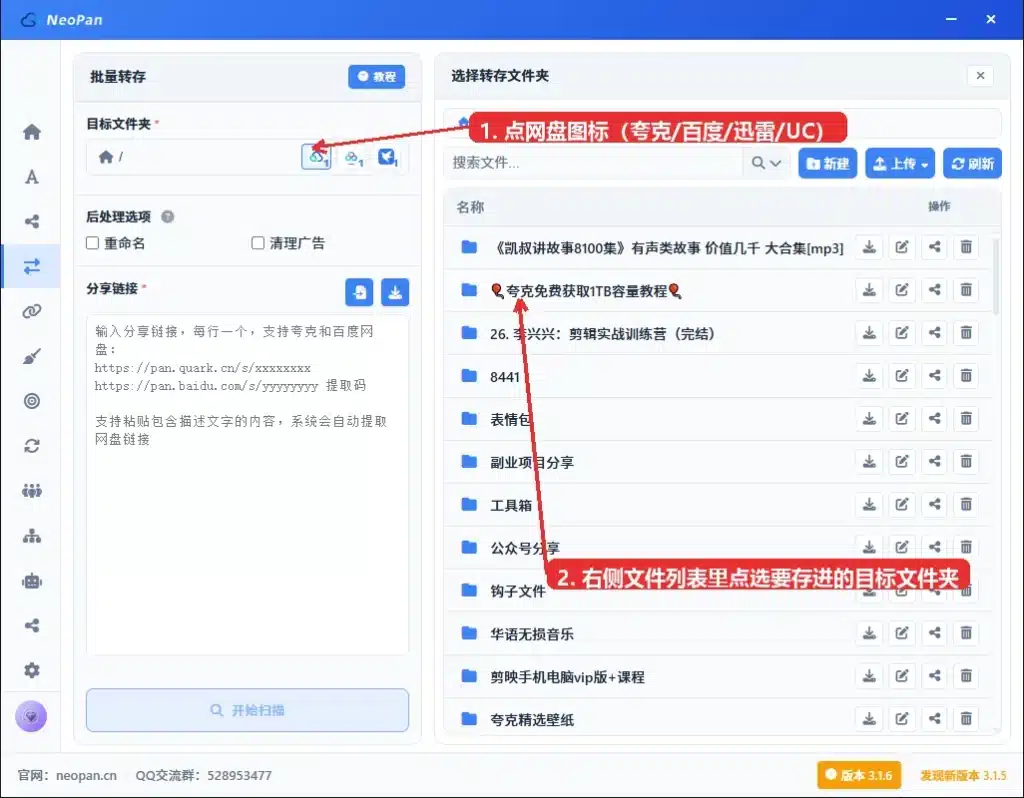Screen dimensions: 1024x798
Task: Click the 名称 column header
Action: pos(470,207)
